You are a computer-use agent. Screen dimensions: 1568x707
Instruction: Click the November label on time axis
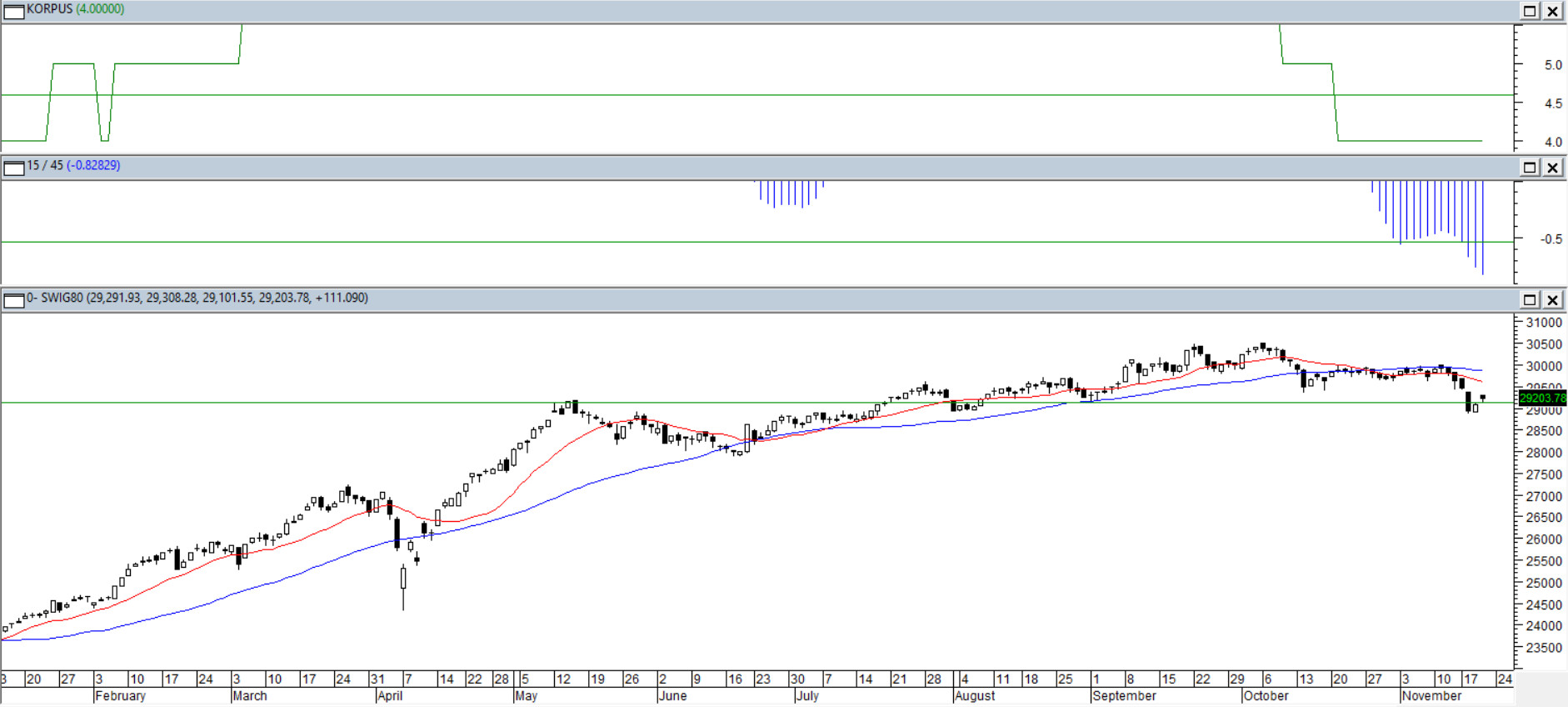coord(1431,696)
